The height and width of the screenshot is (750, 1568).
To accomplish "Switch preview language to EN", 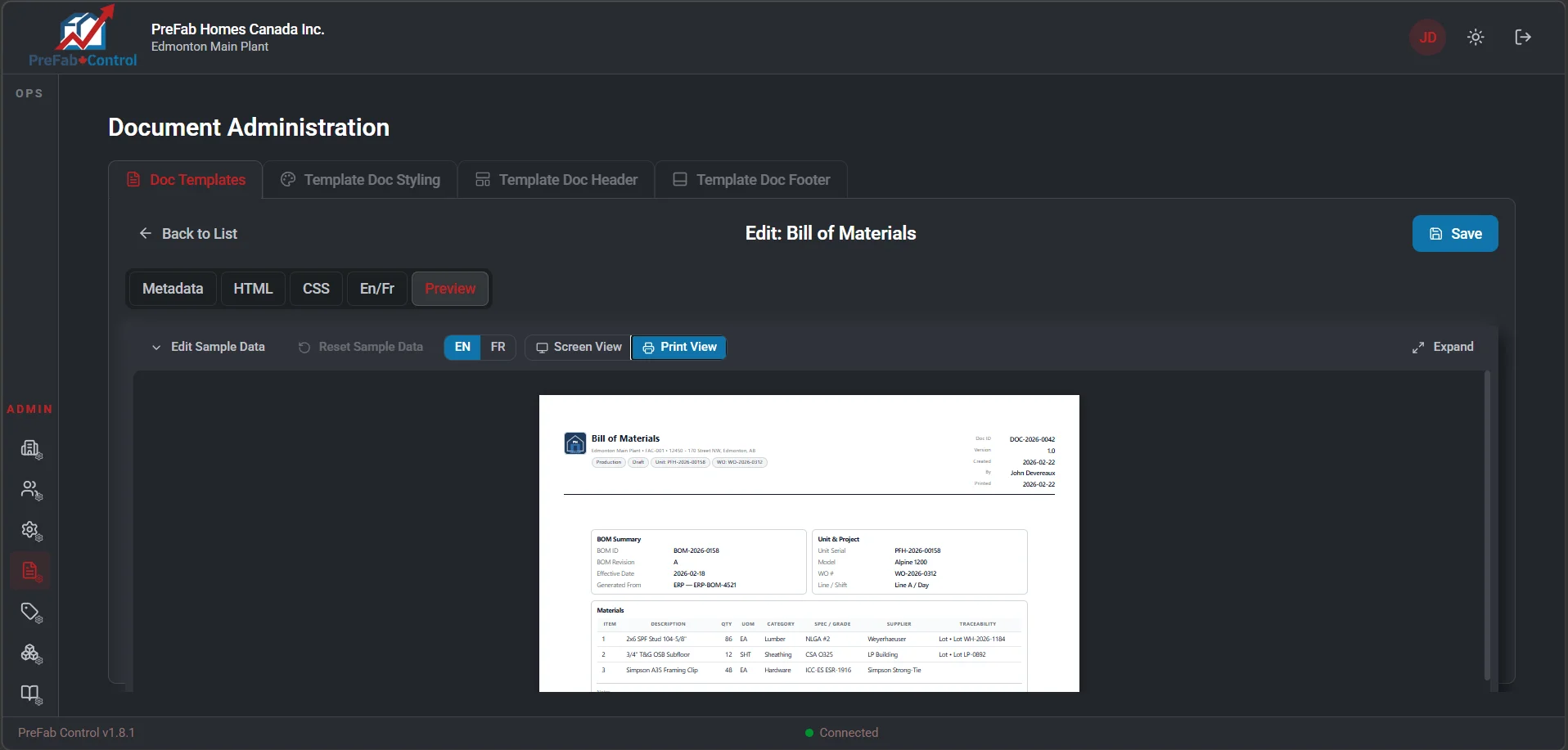I will point(462,347).
